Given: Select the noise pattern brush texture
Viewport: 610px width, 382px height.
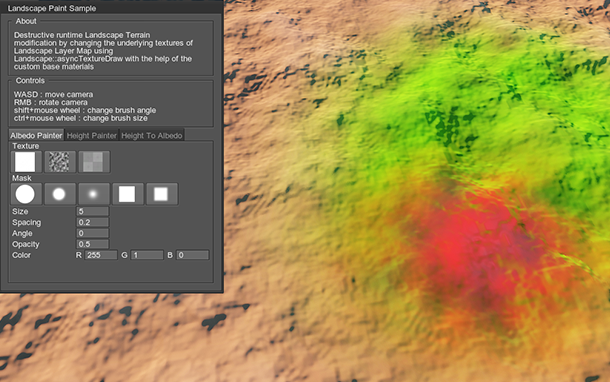Looking at the screenshot, I should (60, 162).
